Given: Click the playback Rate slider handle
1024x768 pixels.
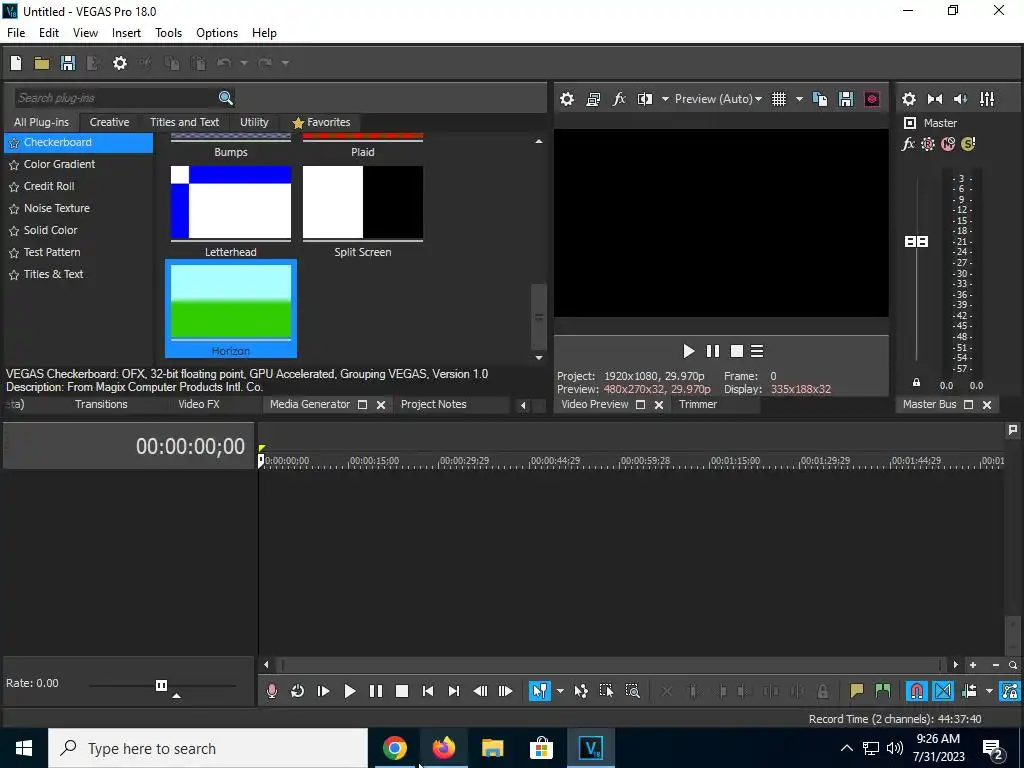Looking at the screenshot, I should point(161,685).
